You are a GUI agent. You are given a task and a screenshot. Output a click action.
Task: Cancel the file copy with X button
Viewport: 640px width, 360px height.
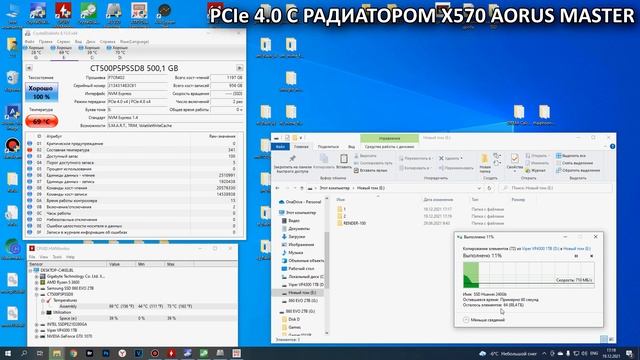pyautogui.click(x=591, y=256)
